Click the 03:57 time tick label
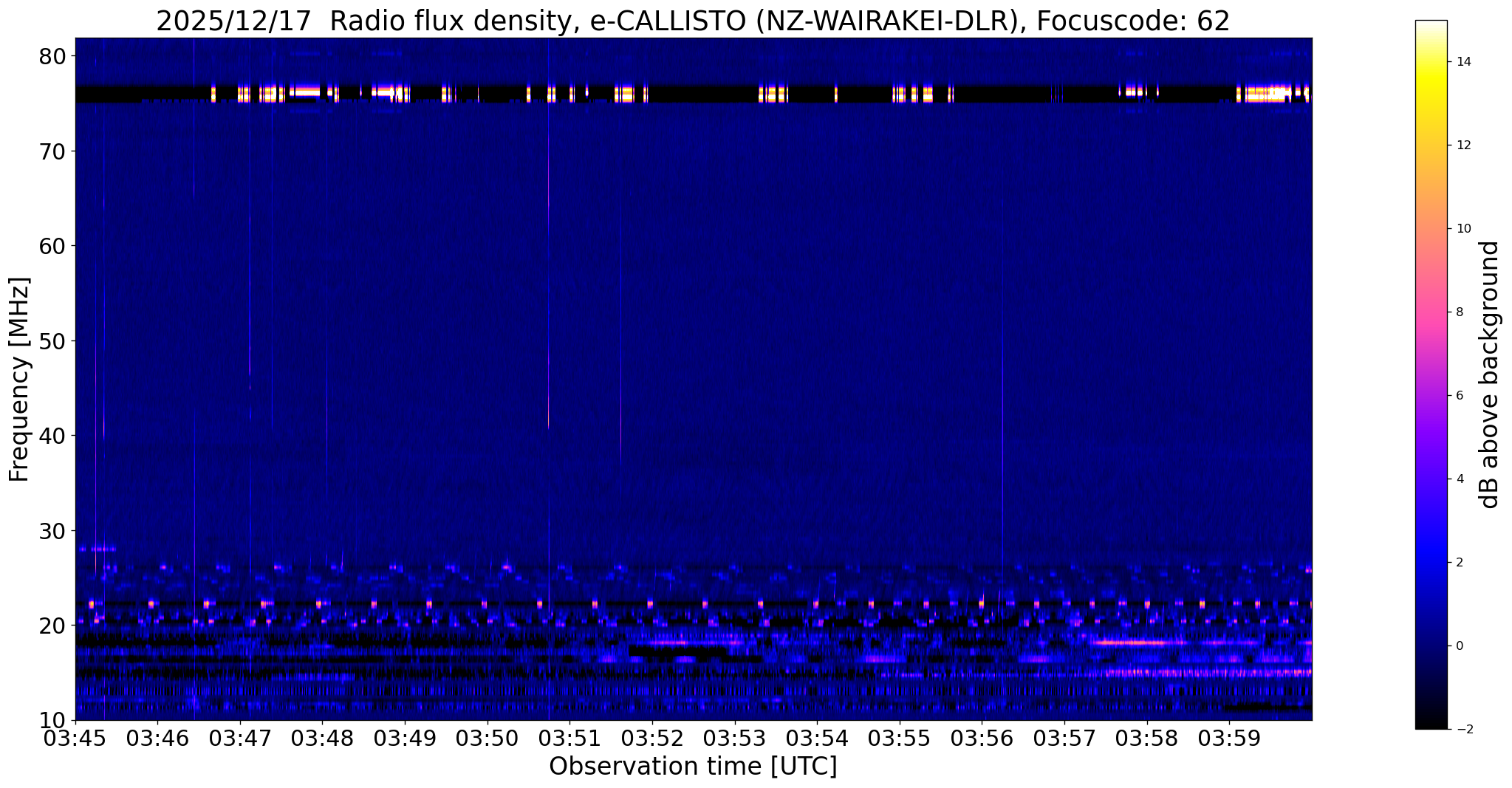1512x788 pixels. point(1064,738)
